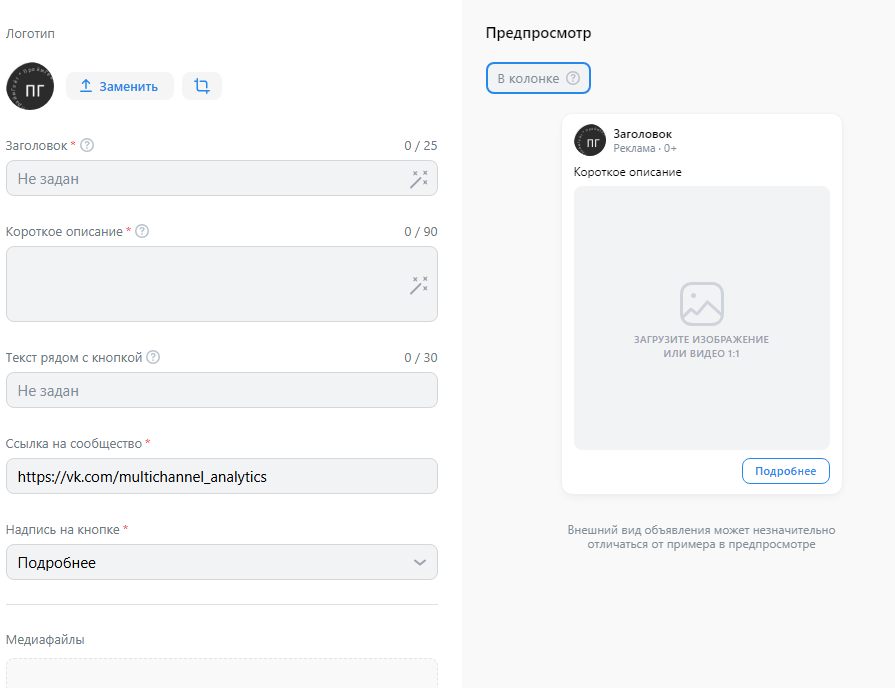Click the preview Заголовок title text
The height and width of the screenshot is (688, 895).
[x=642, y=134]
